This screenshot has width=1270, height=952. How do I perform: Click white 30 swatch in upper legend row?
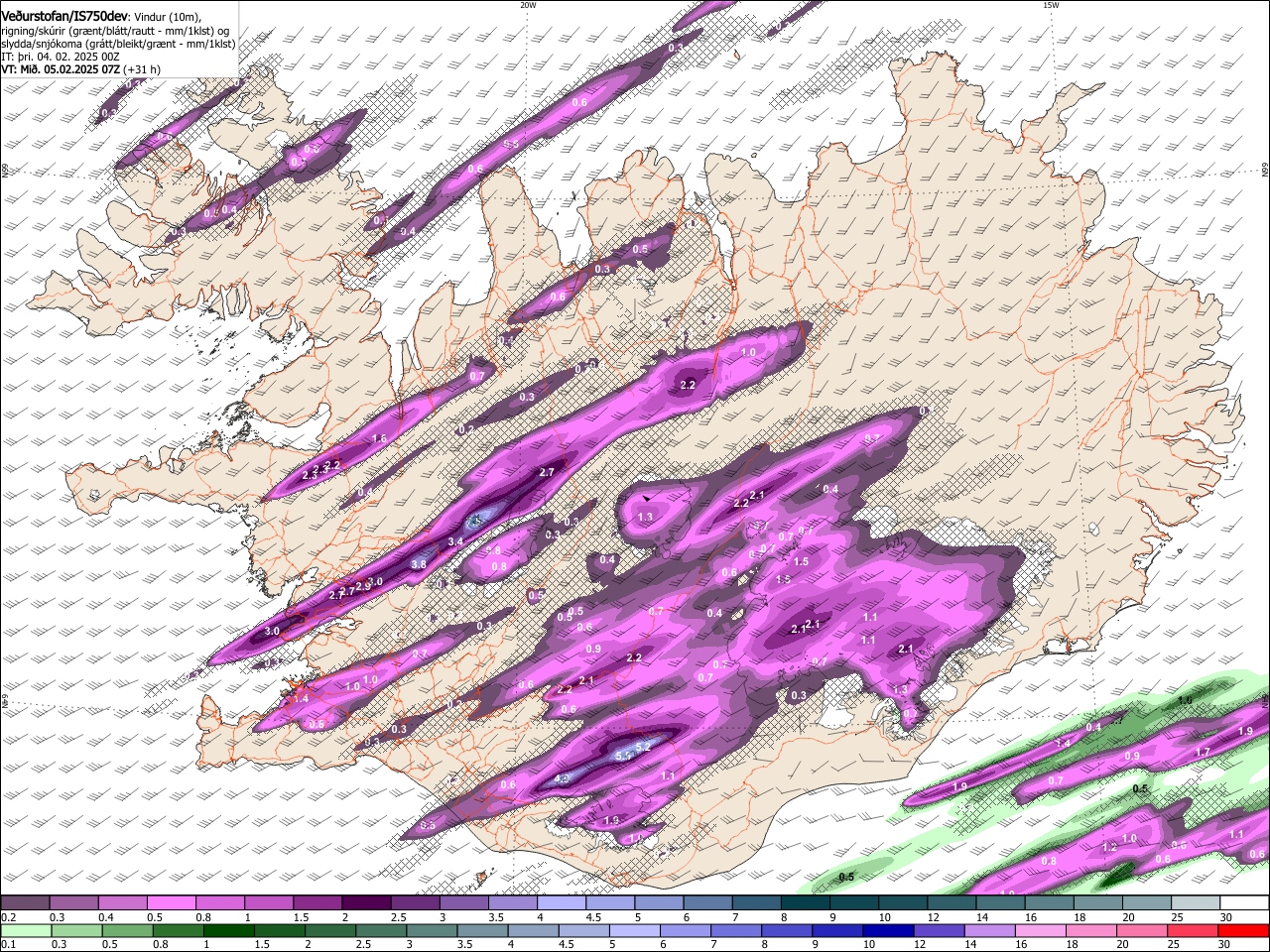(x=1244, y=903)
